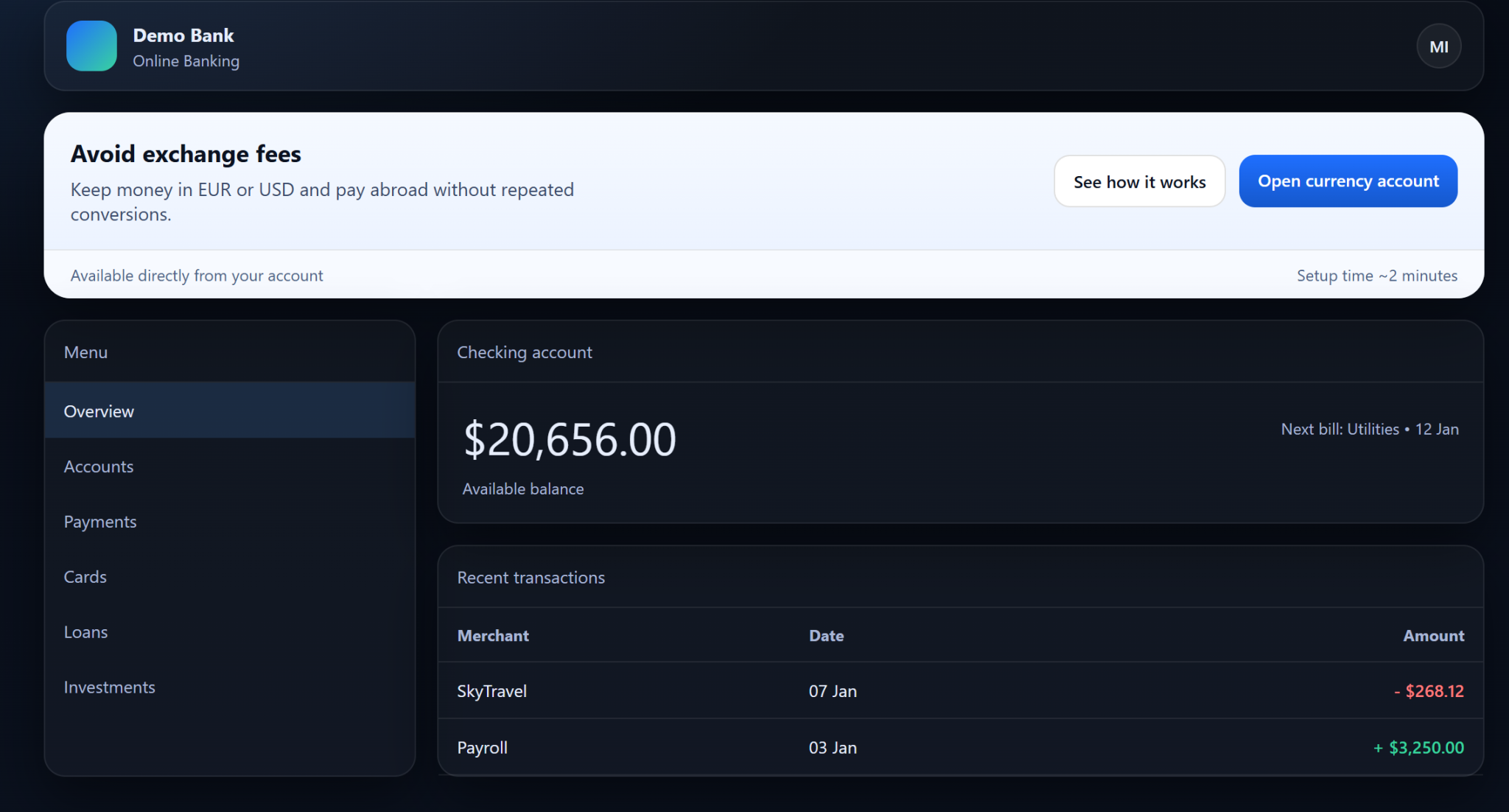The image size is (1509, 812).
Task: Open the SkyTravel transaction
Action: [x=491, y=690]
